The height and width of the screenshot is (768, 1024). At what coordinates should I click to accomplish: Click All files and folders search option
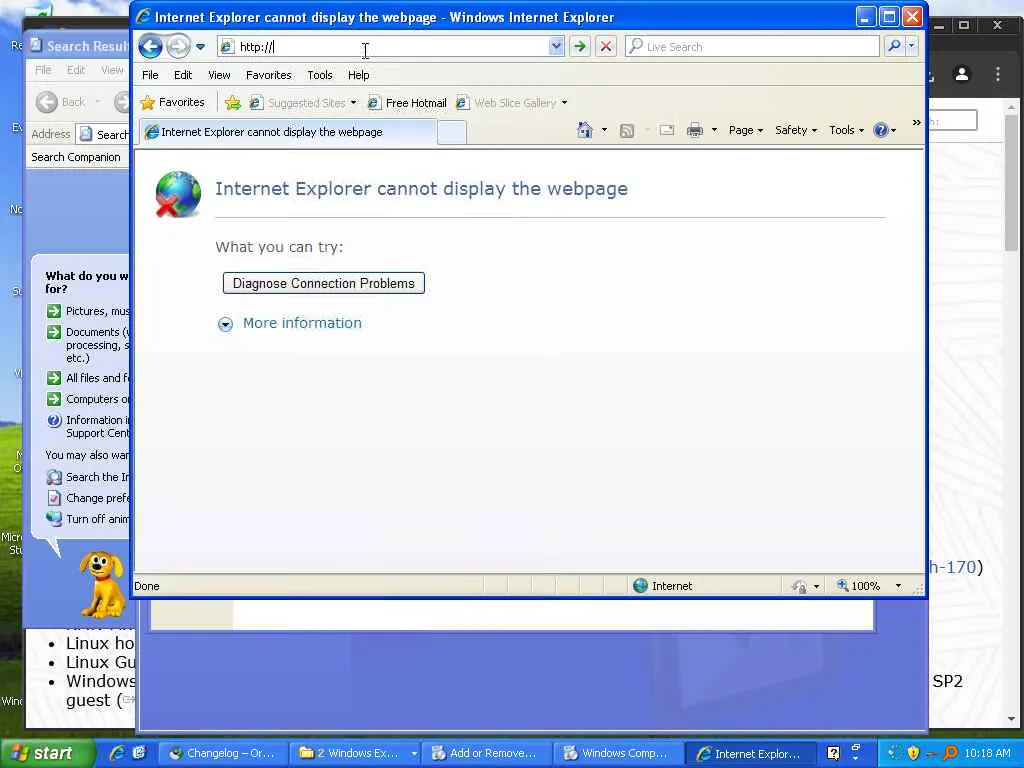pyautogui.click(x=88, y=378)
